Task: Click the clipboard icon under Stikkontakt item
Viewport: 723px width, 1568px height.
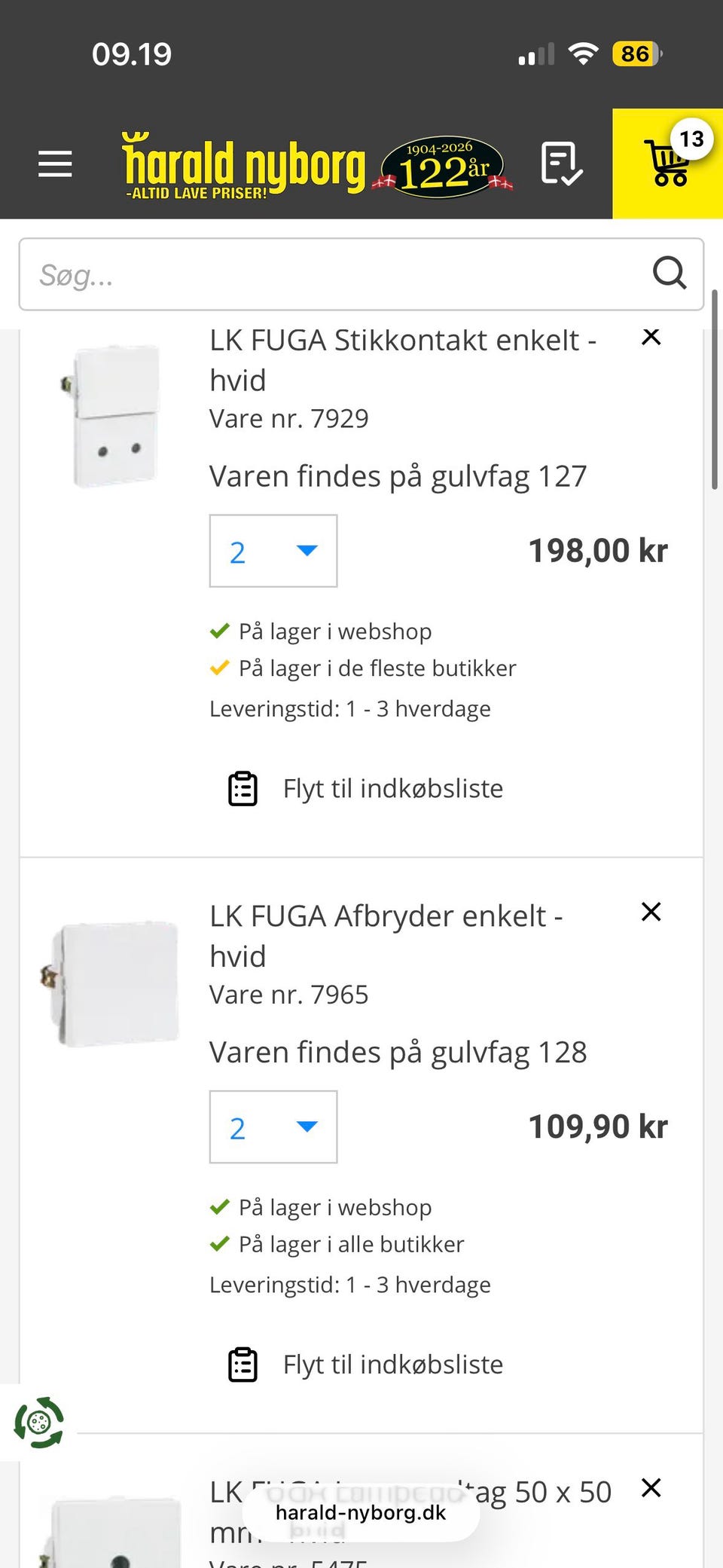Action: point(243,789)
